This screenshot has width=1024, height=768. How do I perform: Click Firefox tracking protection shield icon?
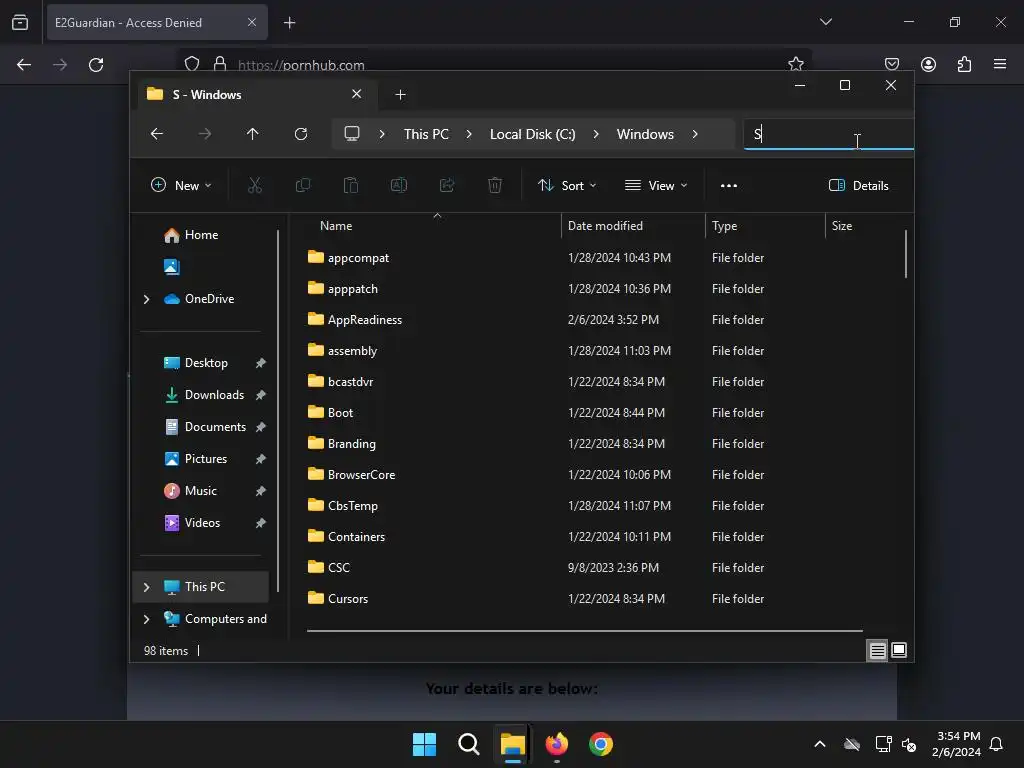coord(192,64)
